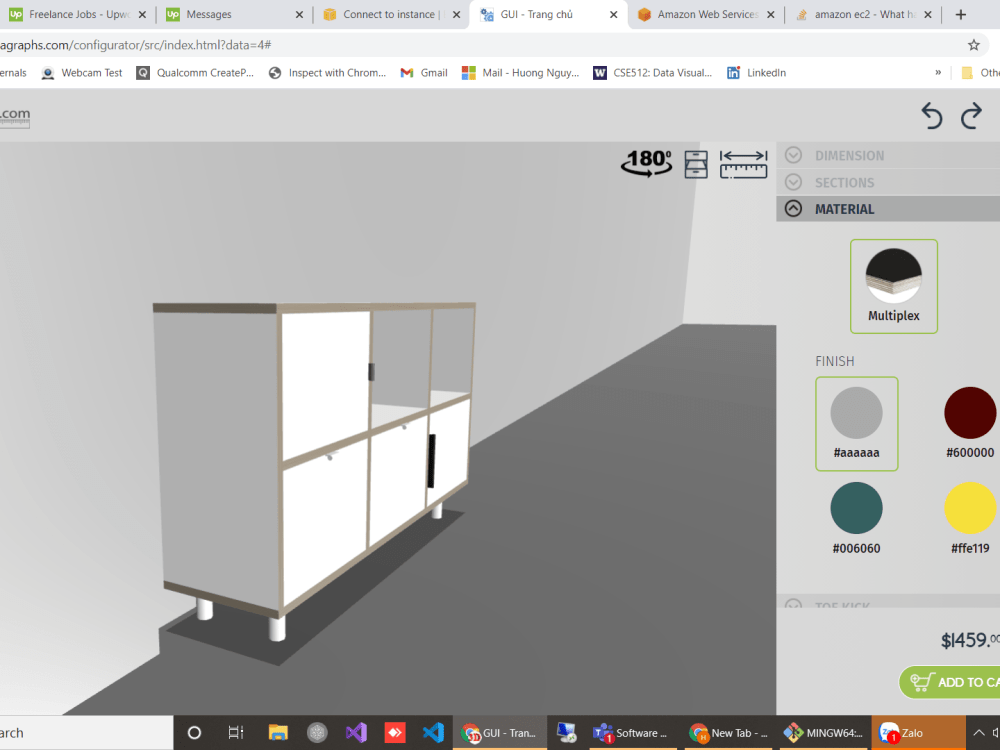The image size is (1000, 750).
Task: Choose the #ffe119 yellow finish
Action: coord(969,519)
